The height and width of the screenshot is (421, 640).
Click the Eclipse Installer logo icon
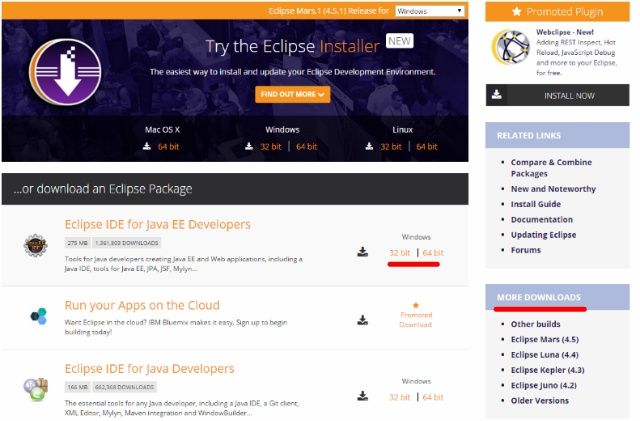(65, 72)
